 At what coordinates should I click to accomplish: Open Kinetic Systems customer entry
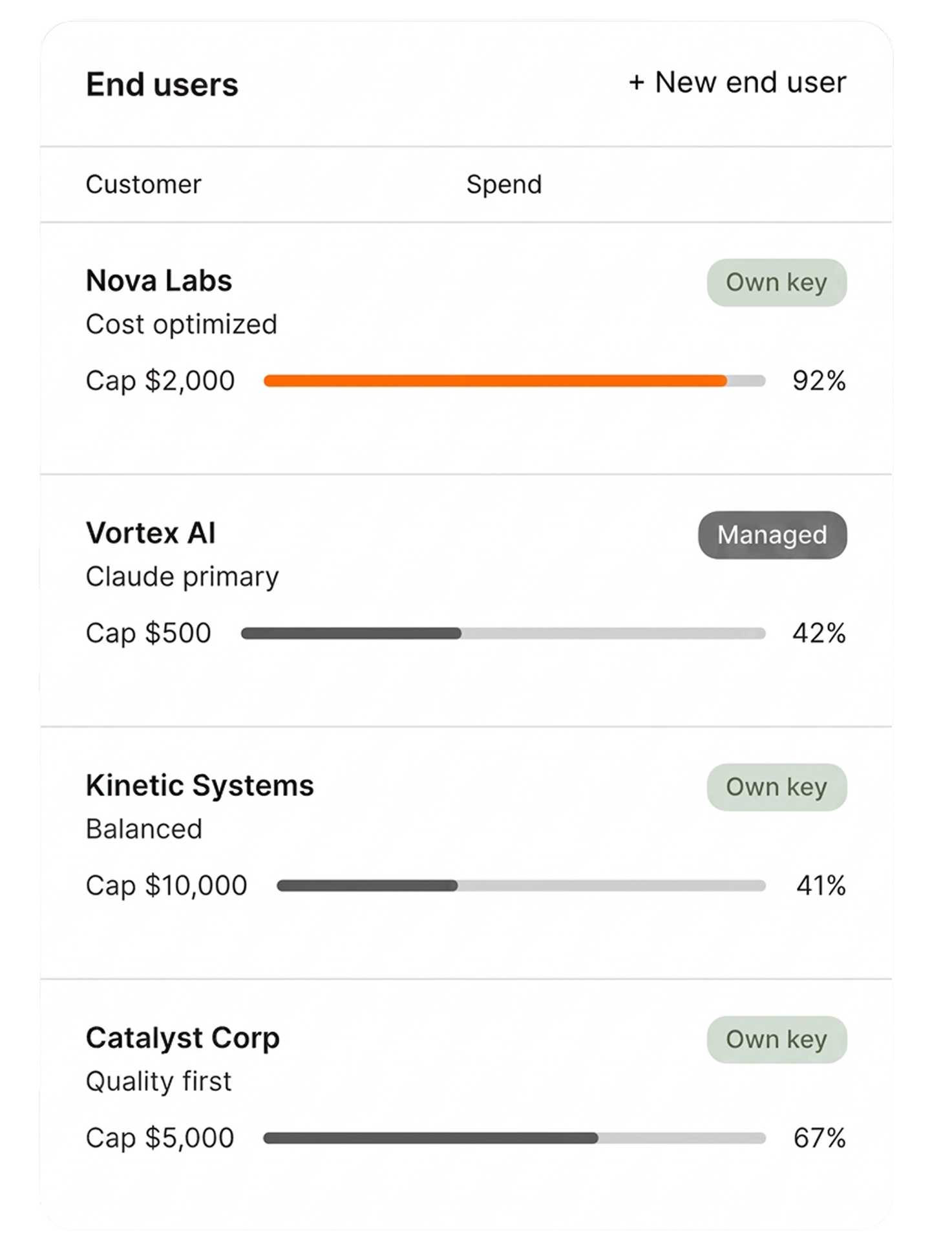466,852
